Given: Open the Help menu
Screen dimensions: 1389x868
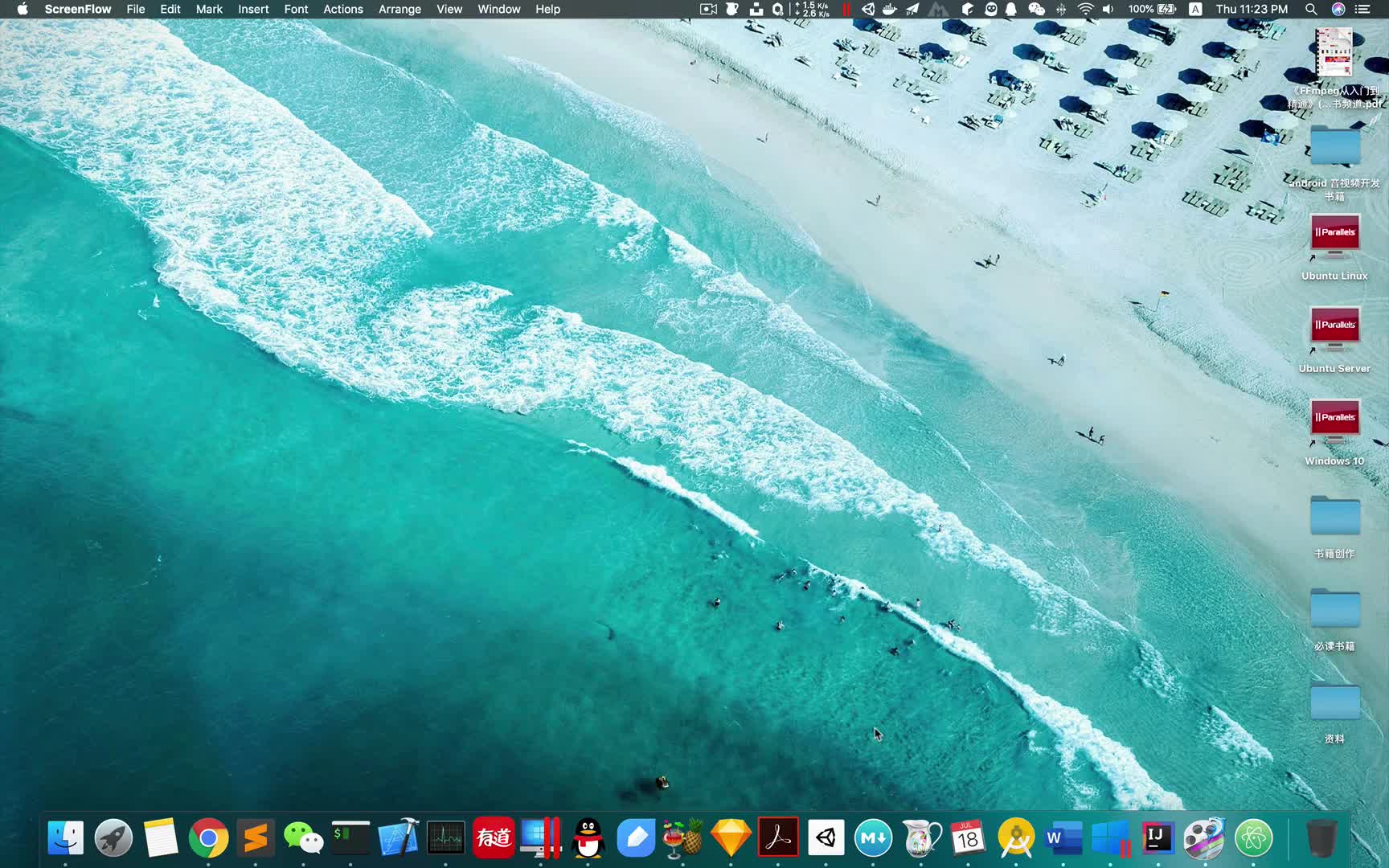Looking at the screenshot, I should point(547,9).
